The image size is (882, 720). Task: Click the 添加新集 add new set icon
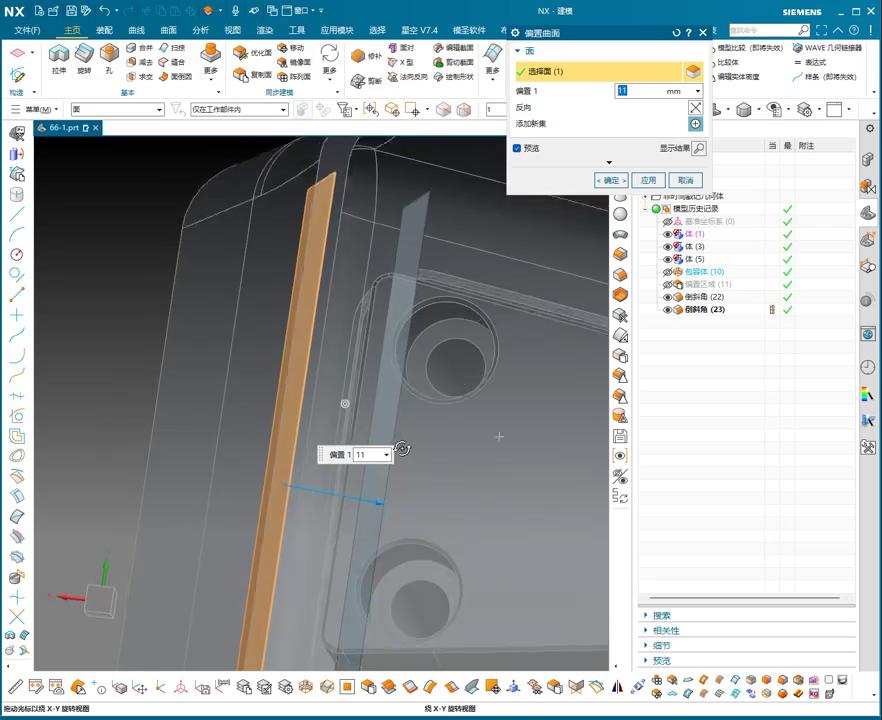(x=695, y=124)
